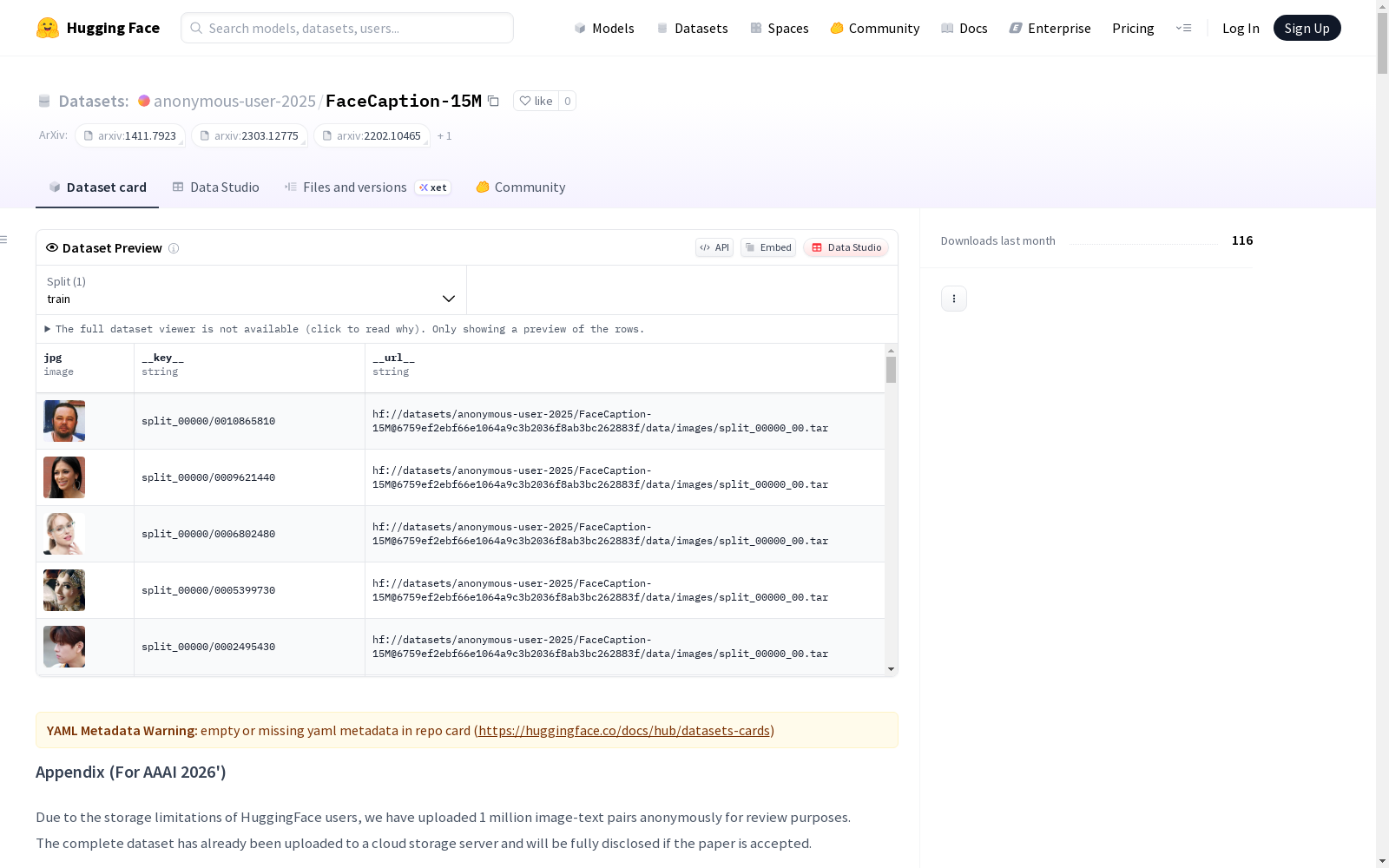Click the Embed button
Viewport: 1389px width, 868px height.
(x=768, y=247)
